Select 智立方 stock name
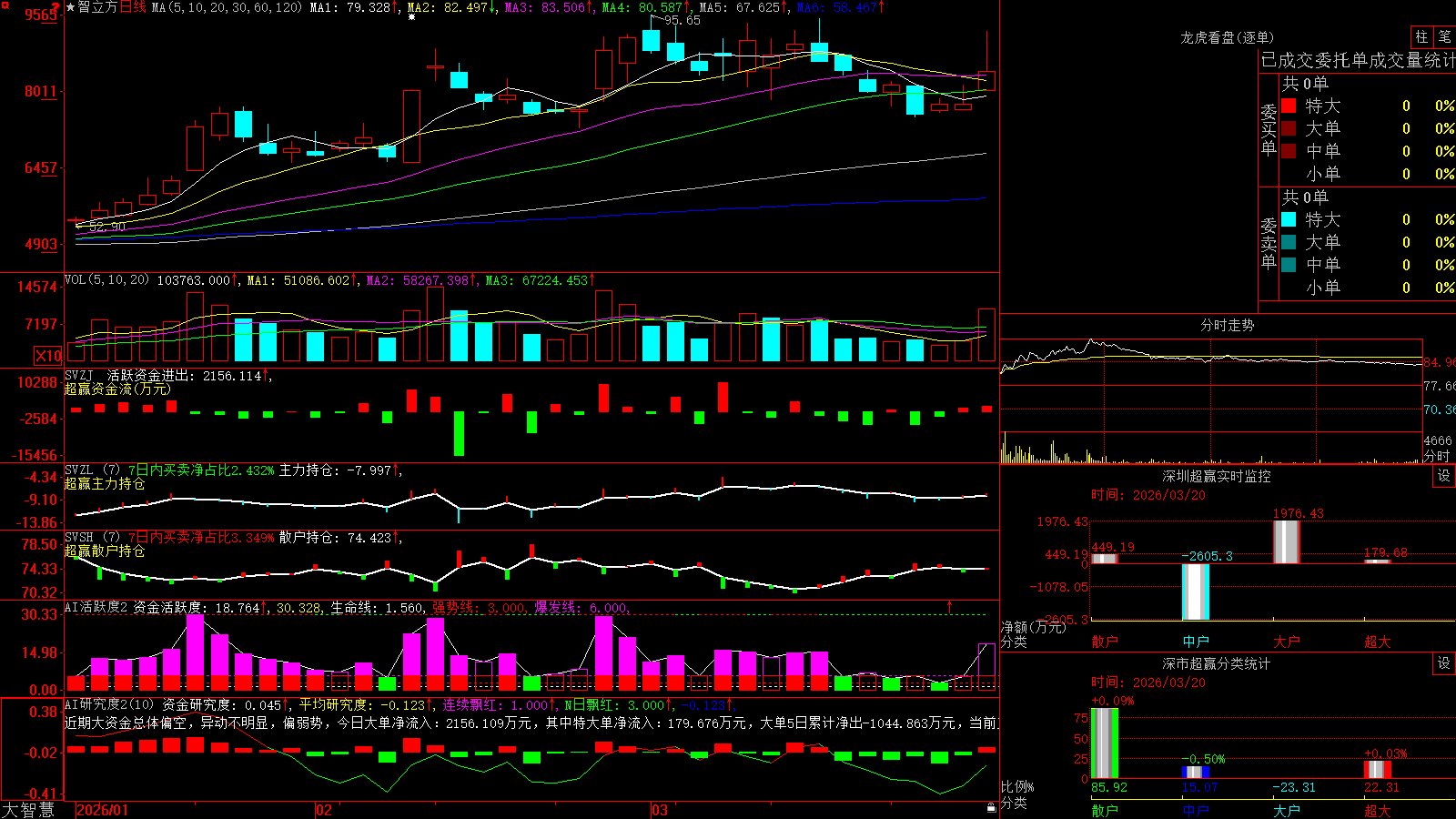This screenshot has width=1456, height=819. click(x=98, y=7)
